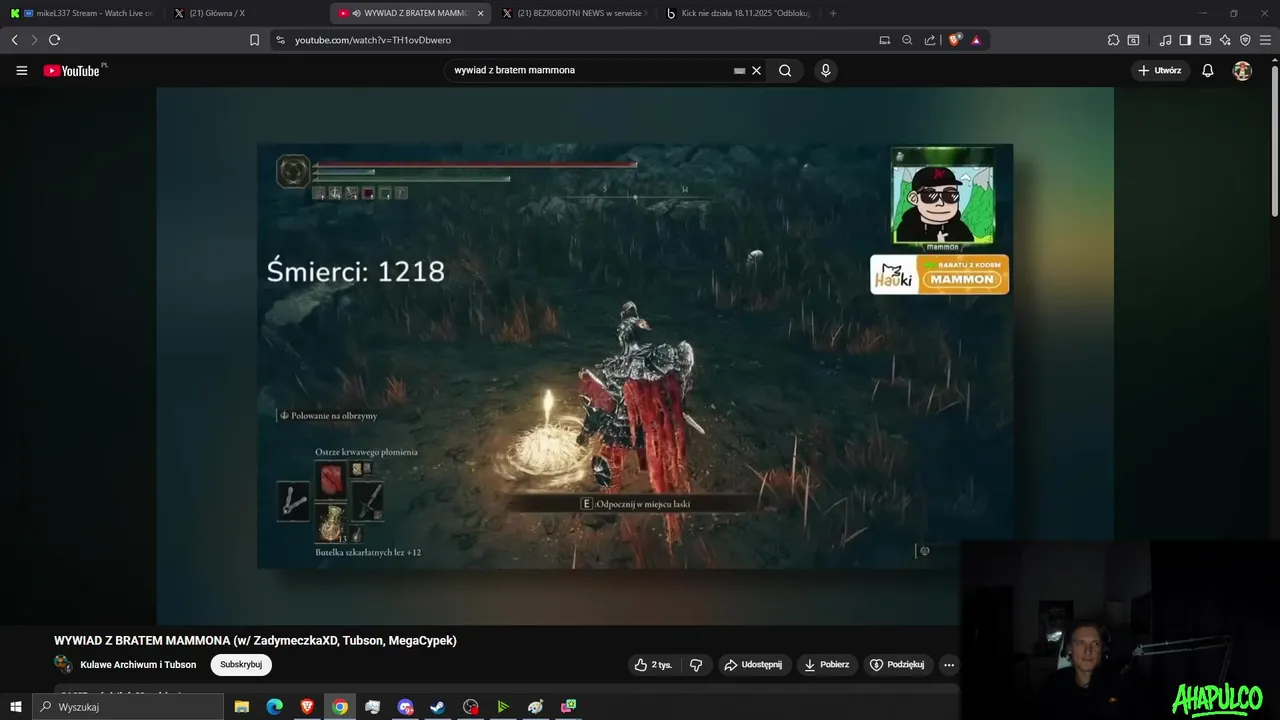
Task: Open picture-in-picture icon in address bar
Action: pos(884,40)
